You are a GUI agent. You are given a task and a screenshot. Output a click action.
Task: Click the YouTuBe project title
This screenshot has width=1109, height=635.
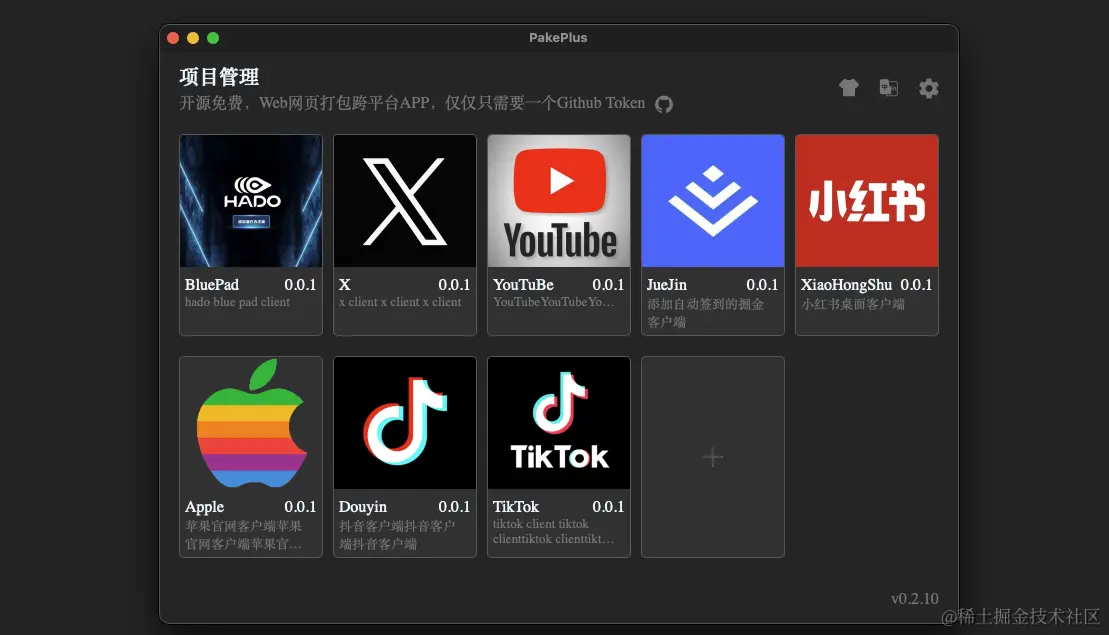(523, 285)
